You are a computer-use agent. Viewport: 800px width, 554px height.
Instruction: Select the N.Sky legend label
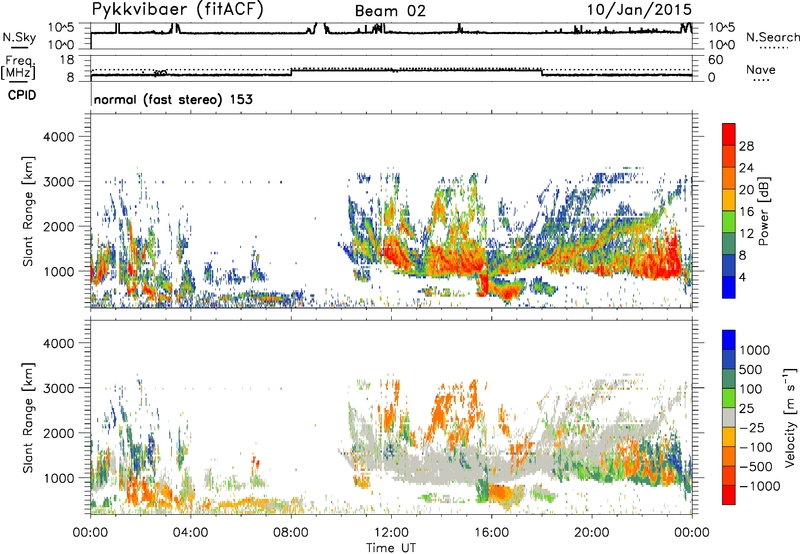(19, 37)
